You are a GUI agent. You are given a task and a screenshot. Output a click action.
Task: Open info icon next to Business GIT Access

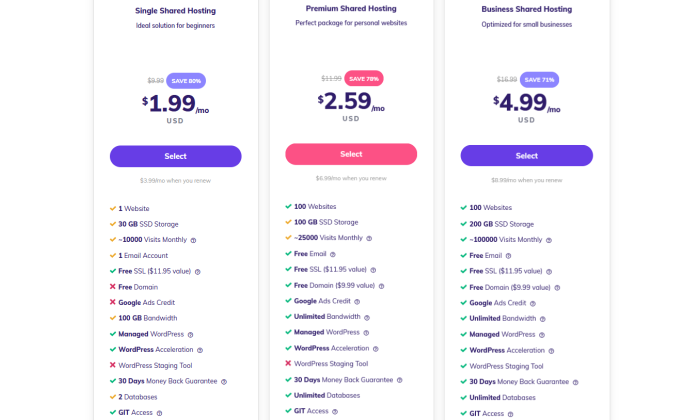[511, 414]
